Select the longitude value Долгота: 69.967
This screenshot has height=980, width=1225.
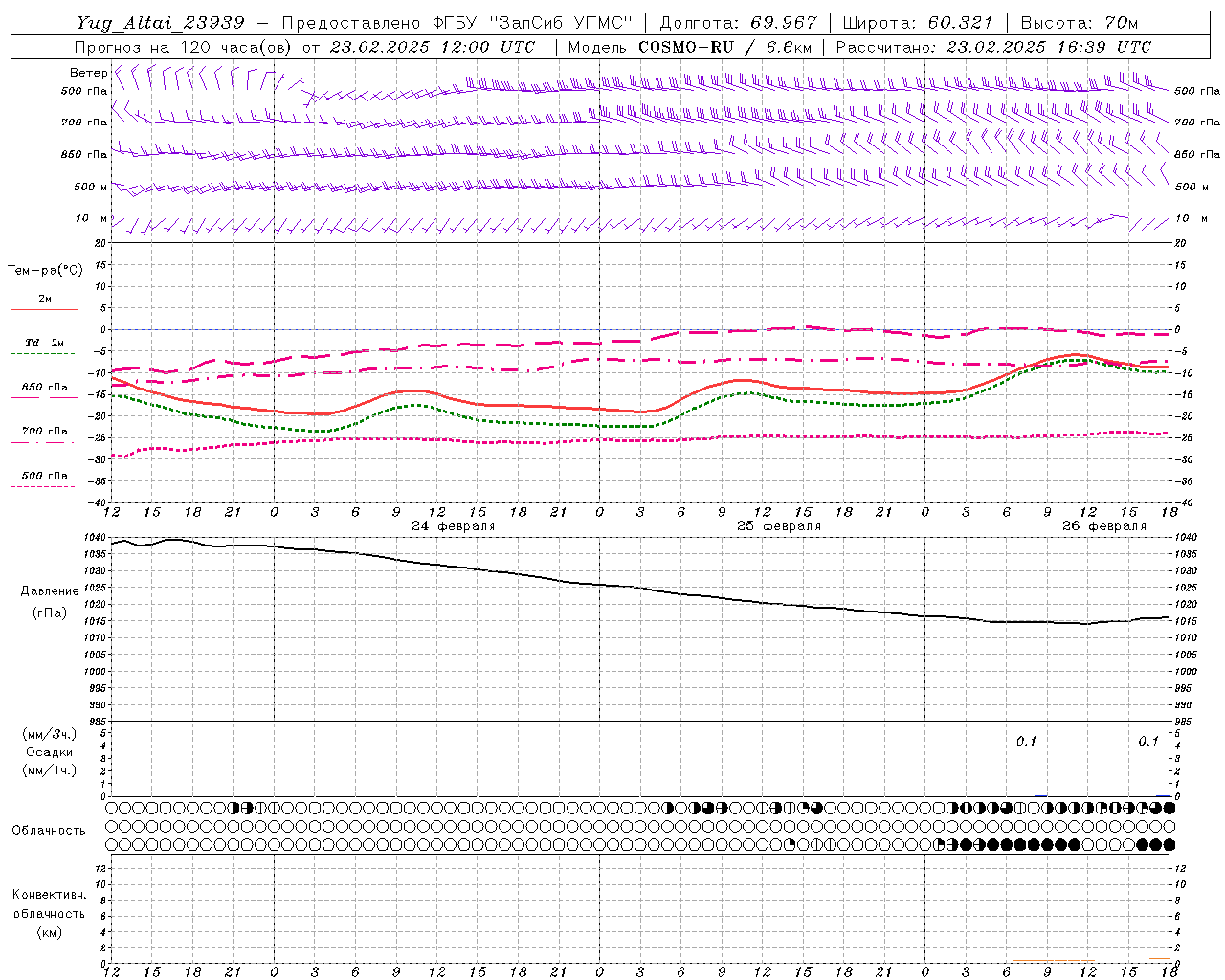click(x=738, y=23)
